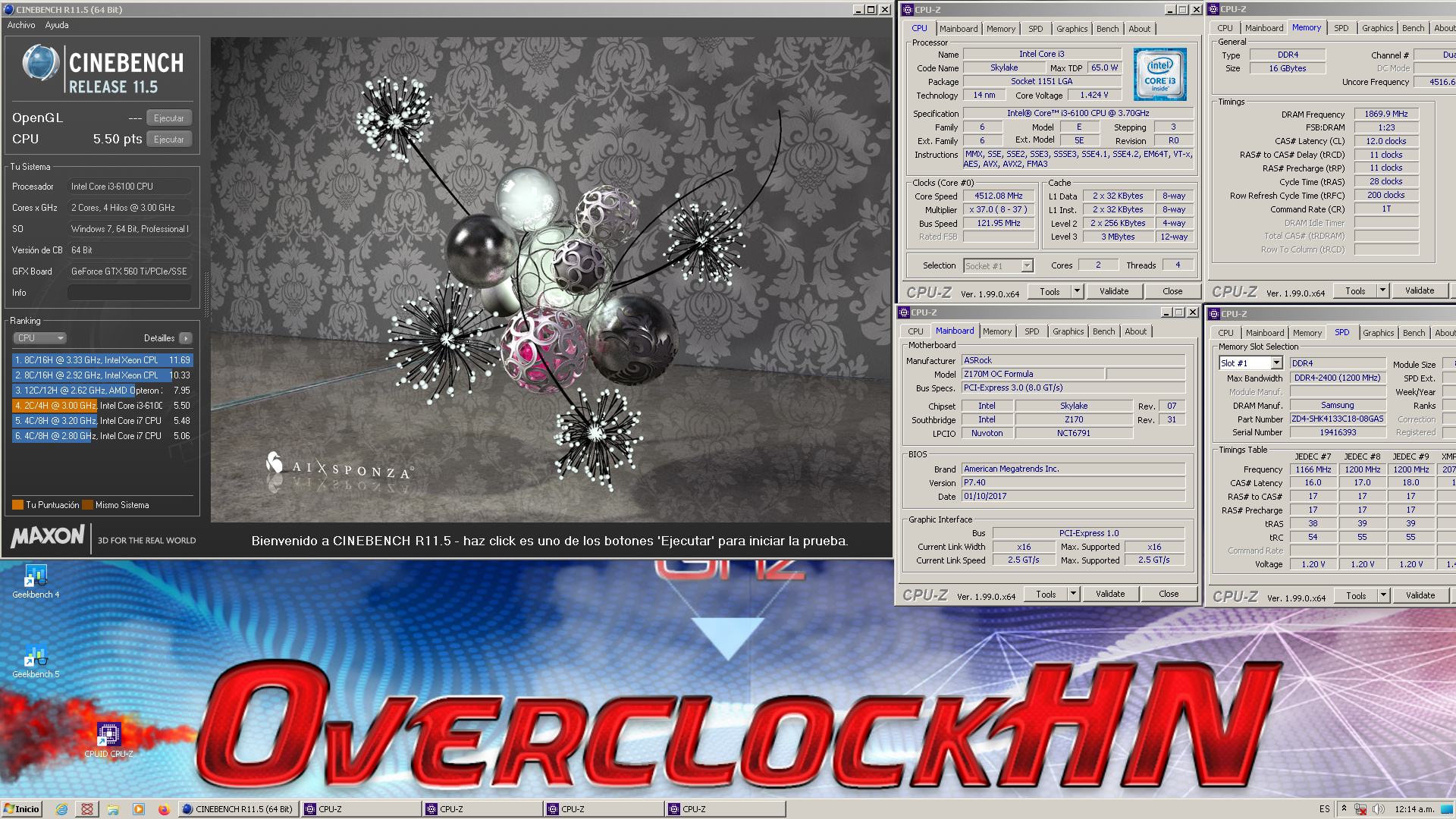The width and height of the screenshot is (1456, 819).
Task: Activate the last CPU-Z taskbar button
Action: pyautogui.click(x=724, y=809)
